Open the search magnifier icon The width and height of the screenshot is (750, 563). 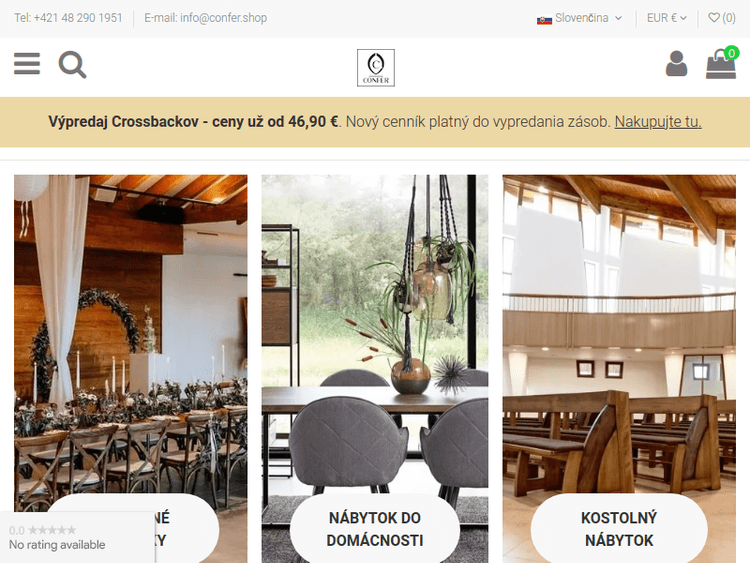[x=72, y=64]
